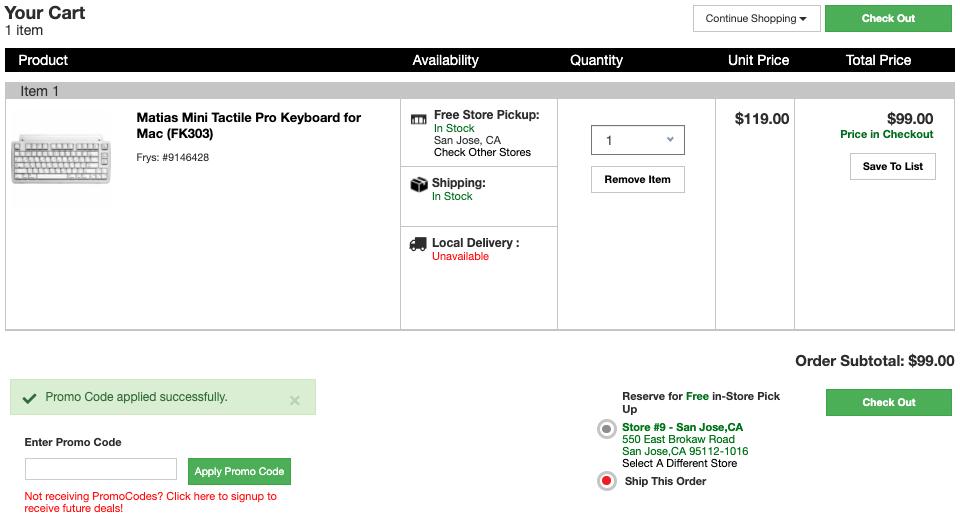Screen dimensions: 960x520
Task: Save the keyboard to a list
Action: point(892,166)
